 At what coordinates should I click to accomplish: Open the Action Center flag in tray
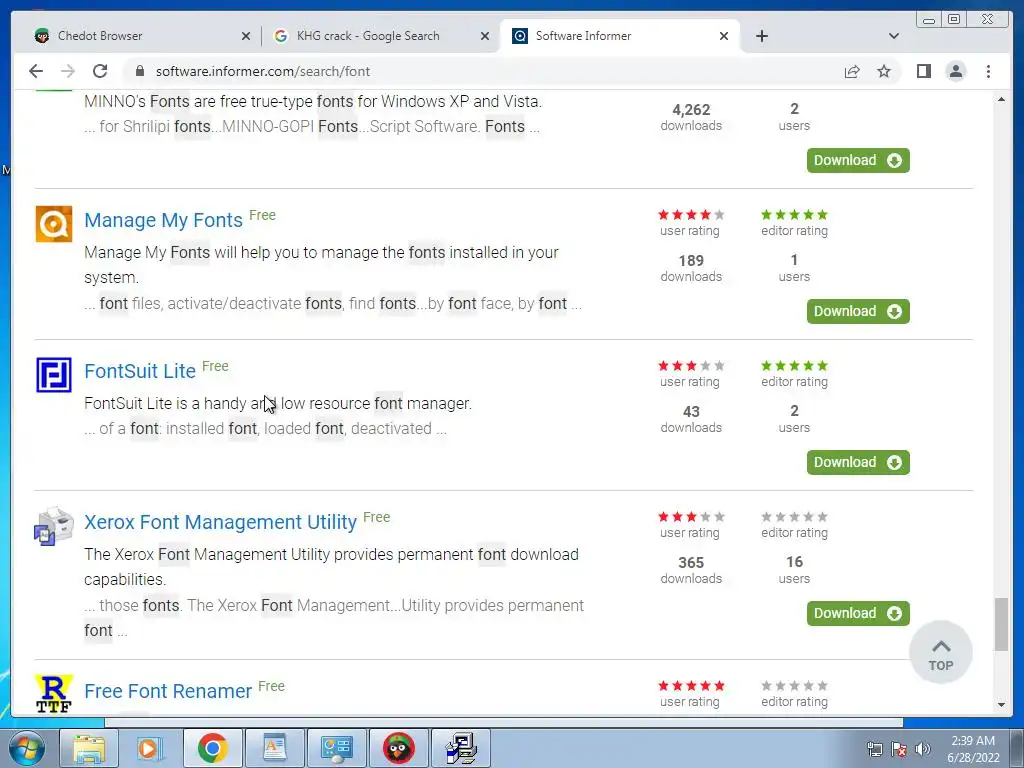tap(899, 749)
